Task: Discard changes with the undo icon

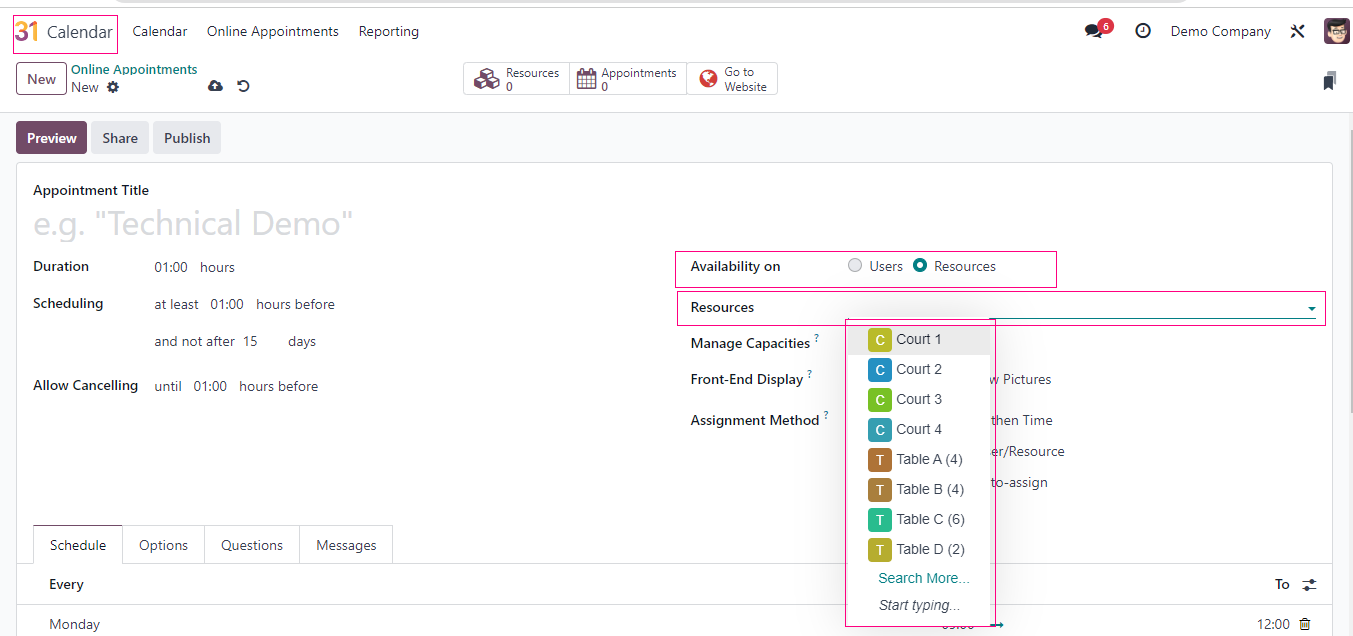Action: (243, 86)
